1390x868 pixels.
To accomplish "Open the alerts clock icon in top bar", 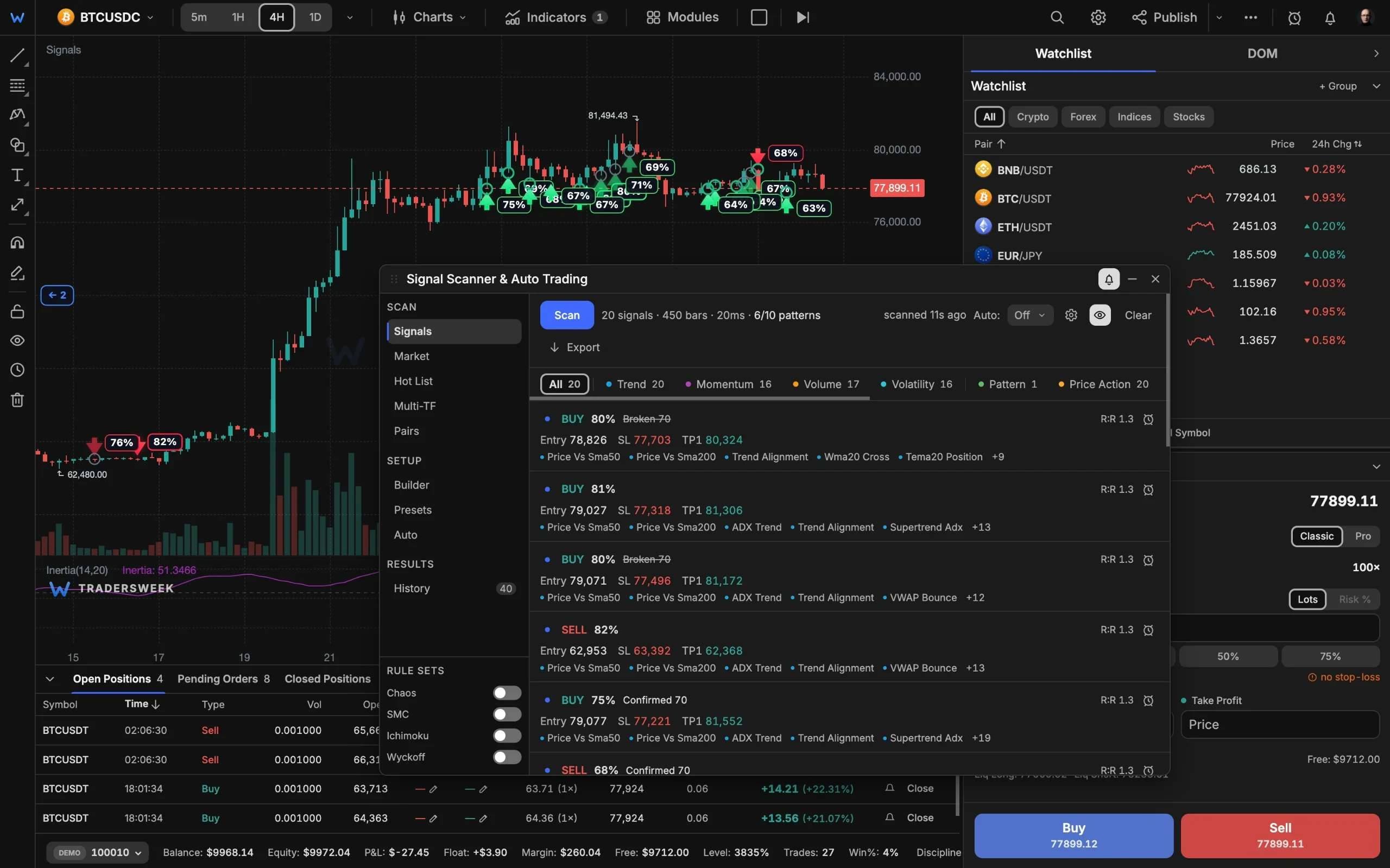I will (x=1294, y=18).
